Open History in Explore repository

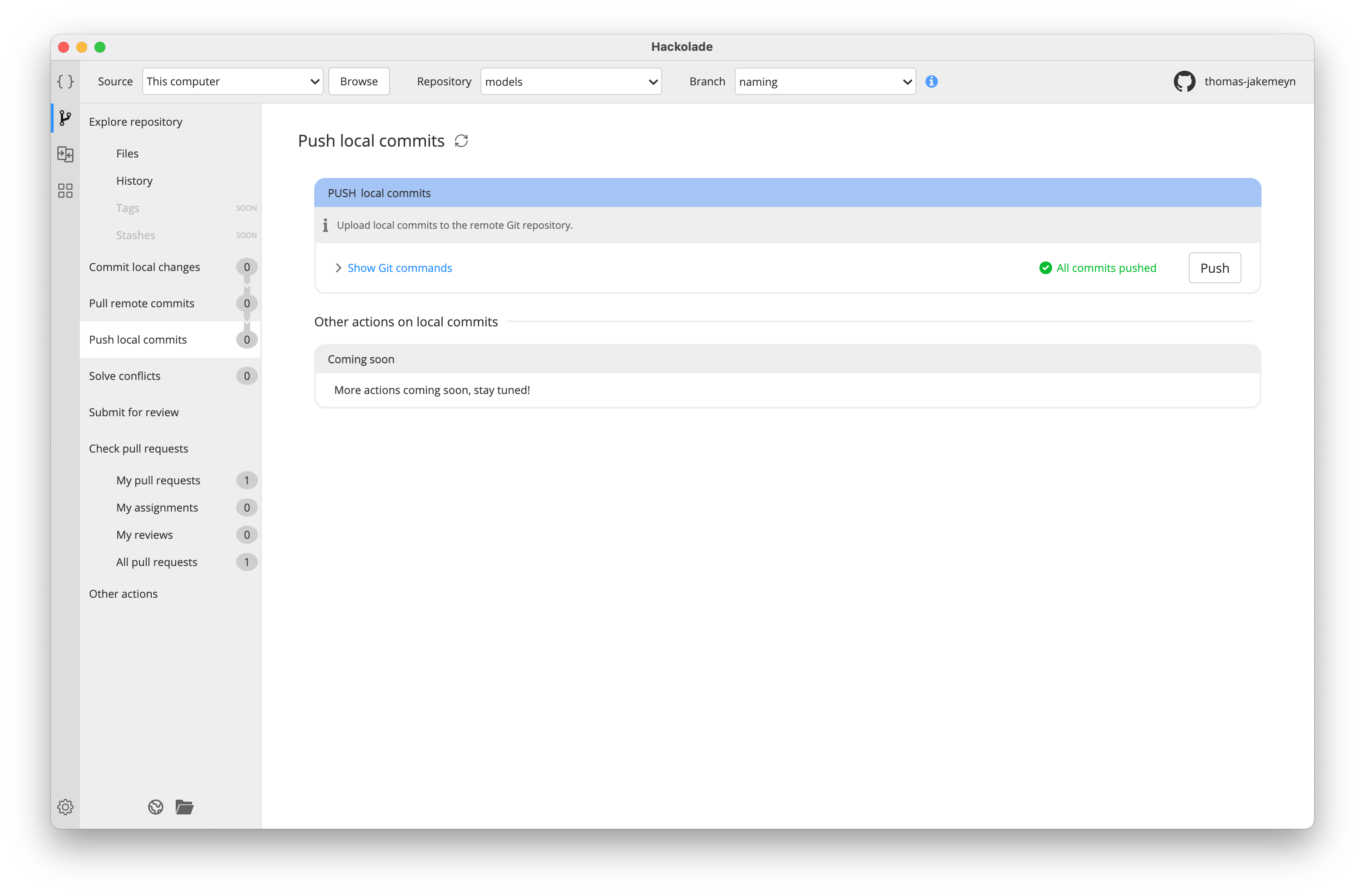pos(134,181)
